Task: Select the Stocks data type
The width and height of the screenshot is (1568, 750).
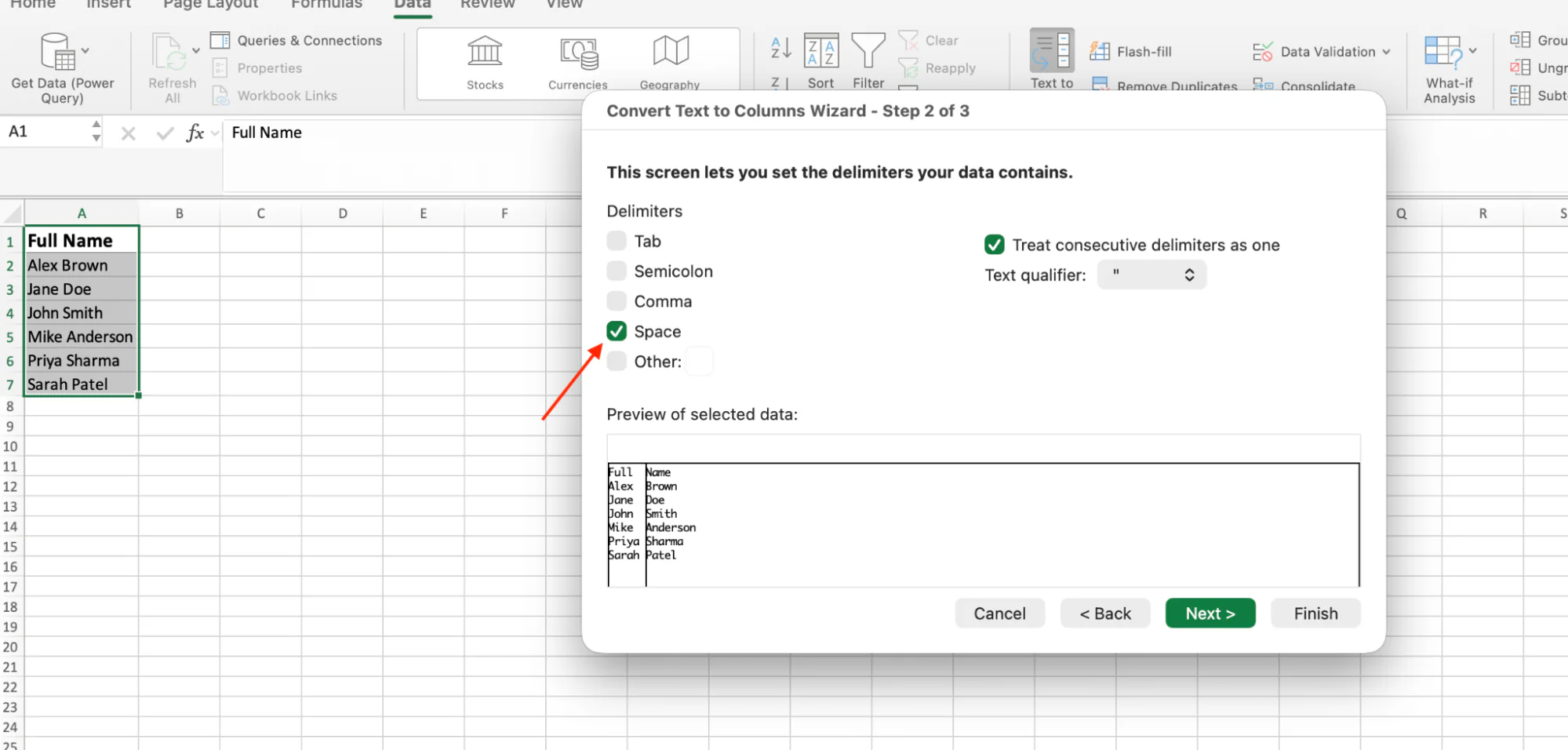Action: point(485,64)
